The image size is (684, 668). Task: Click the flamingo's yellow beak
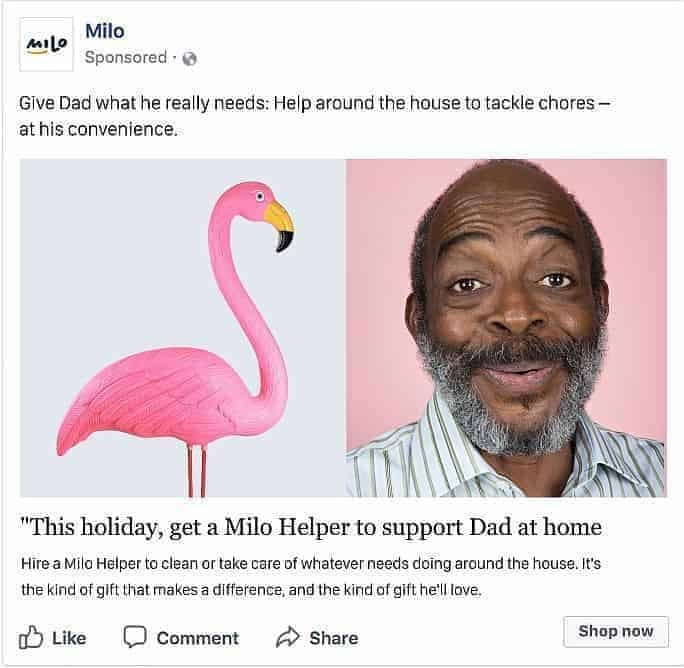(x=280, y=225)
